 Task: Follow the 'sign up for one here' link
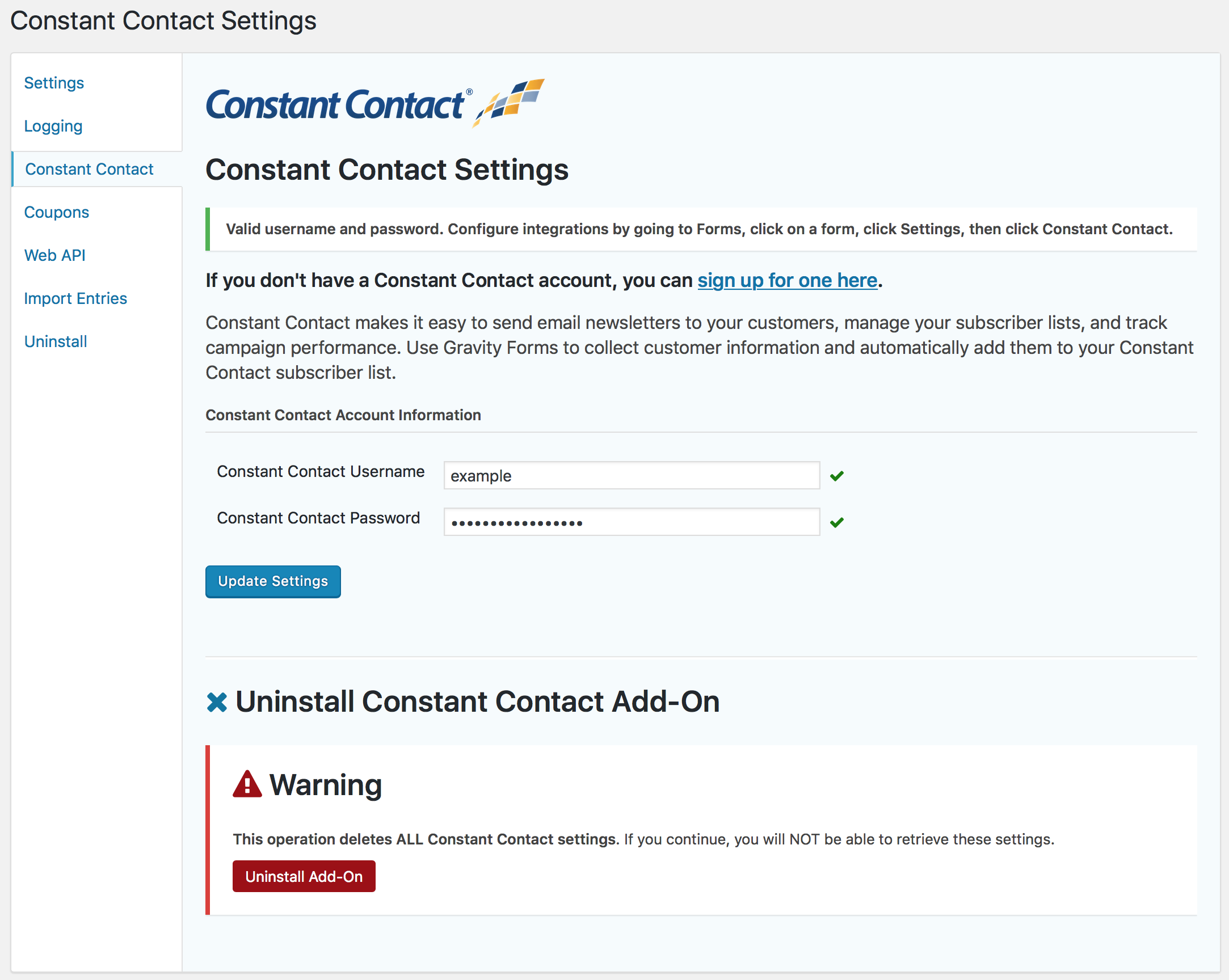click(786, 280)
